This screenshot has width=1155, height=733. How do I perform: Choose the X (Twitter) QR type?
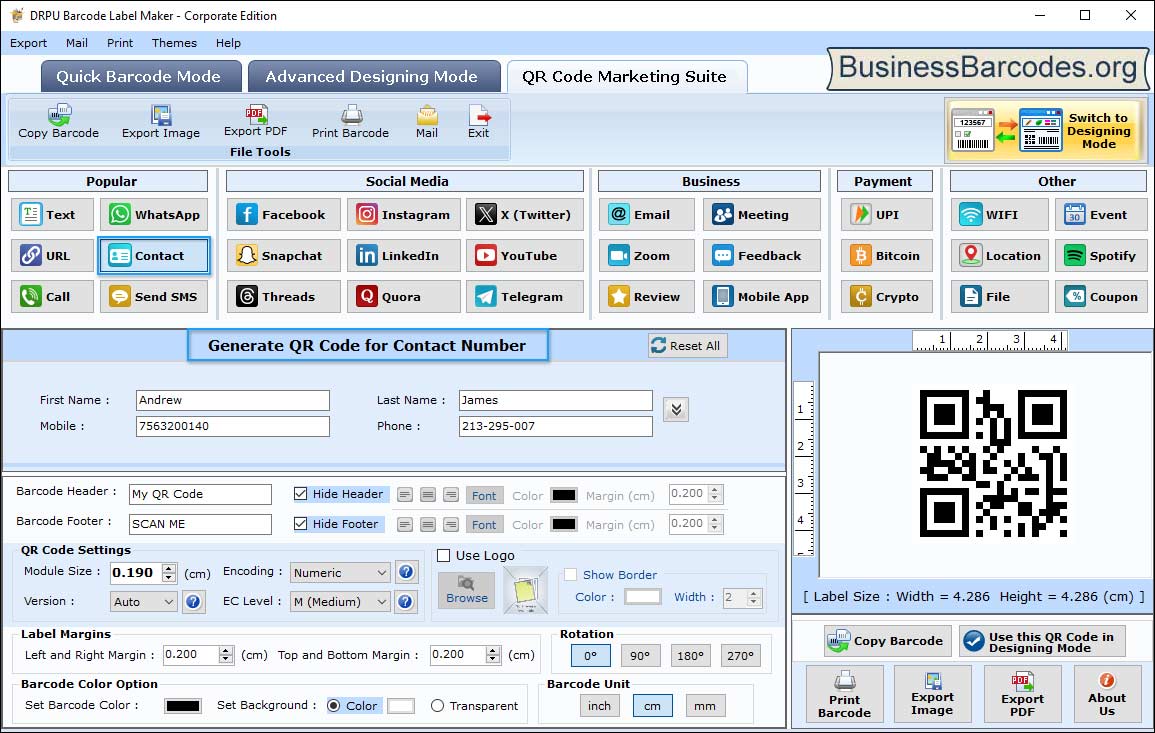click(524, 214)
